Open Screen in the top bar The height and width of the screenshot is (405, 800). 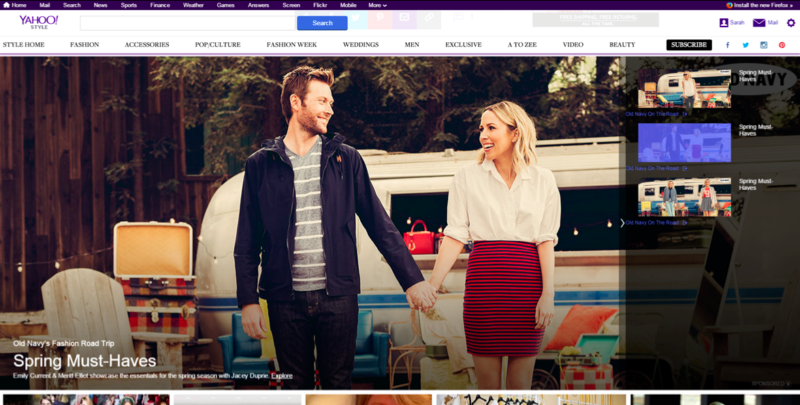point(291,5)
